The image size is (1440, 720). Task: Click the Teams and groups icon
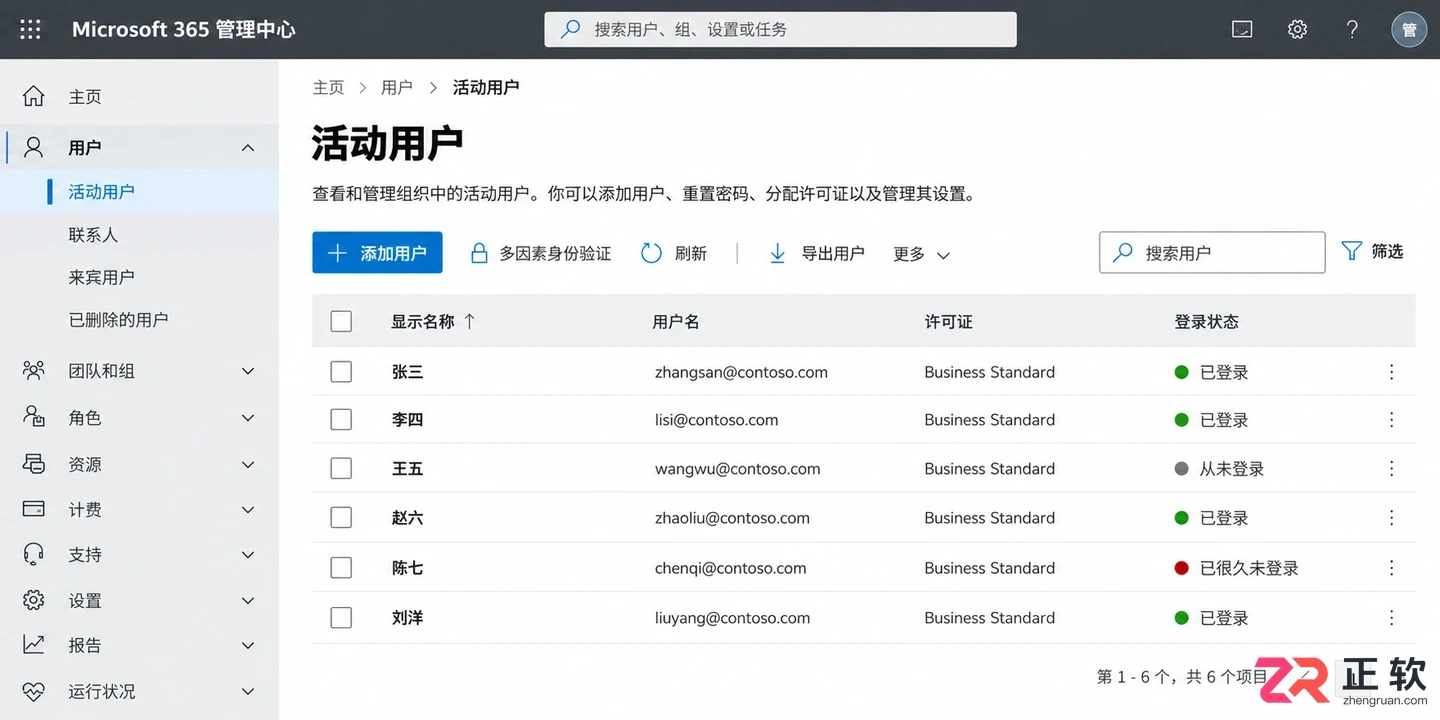(34, 371)
